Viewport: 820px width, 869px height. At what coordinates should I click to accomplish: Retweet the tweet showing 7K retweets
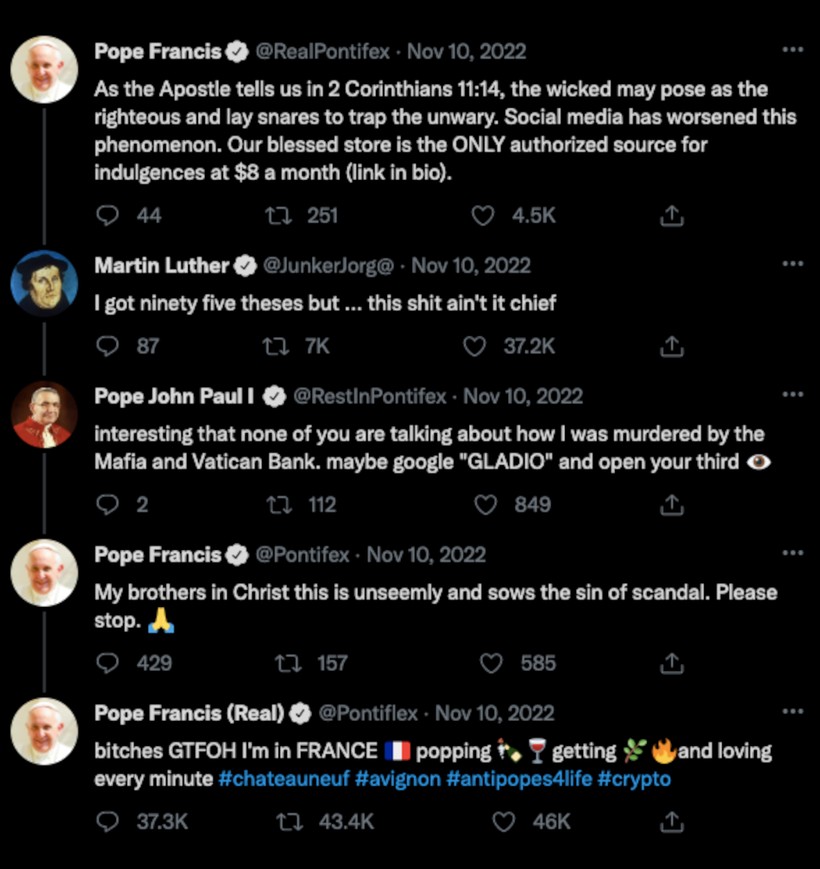click(x=275, y=346)
